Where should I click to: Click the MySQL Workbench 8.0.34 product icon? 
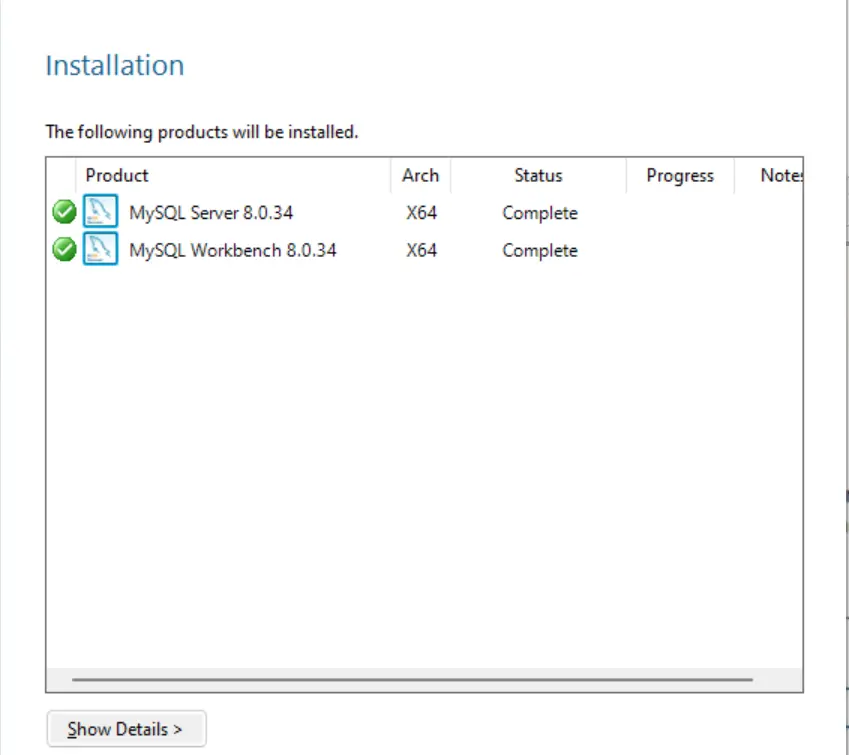point(100,249)
